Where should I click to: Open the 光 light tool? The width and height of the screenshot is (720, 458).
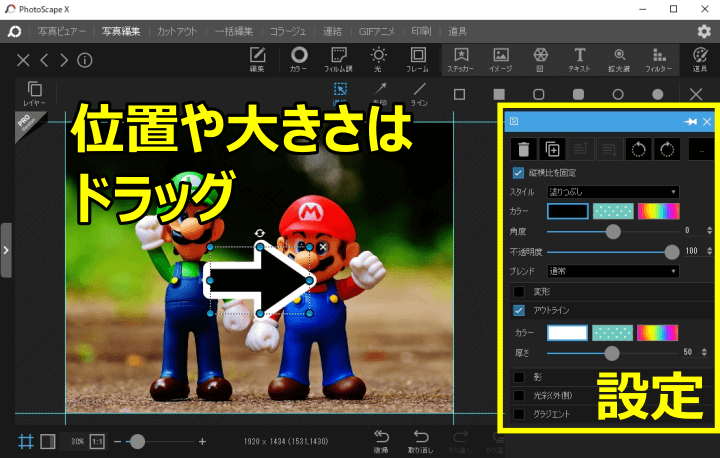(x=378, y=60)
